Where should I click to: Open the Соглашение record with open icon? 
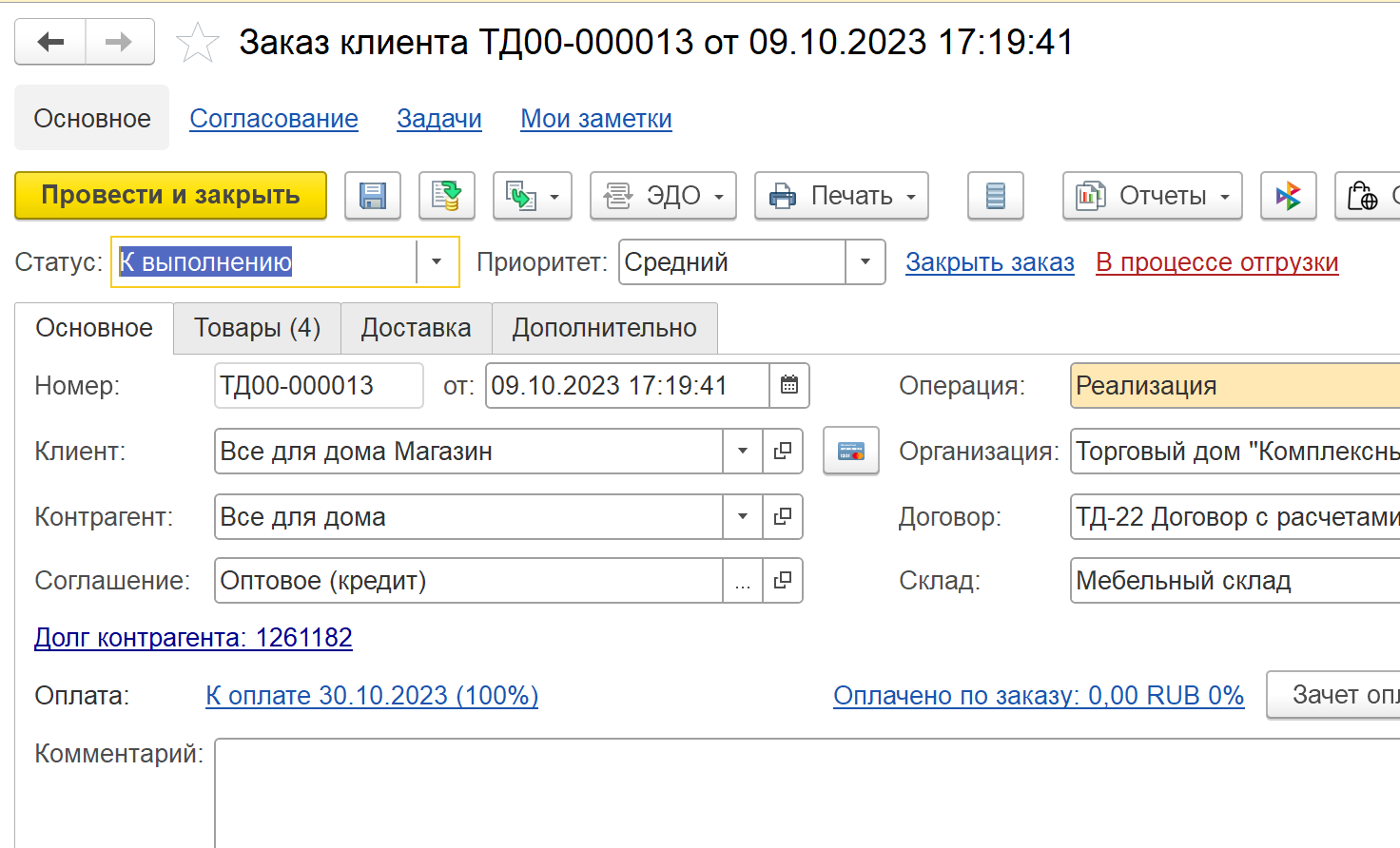tap(783, 581)
